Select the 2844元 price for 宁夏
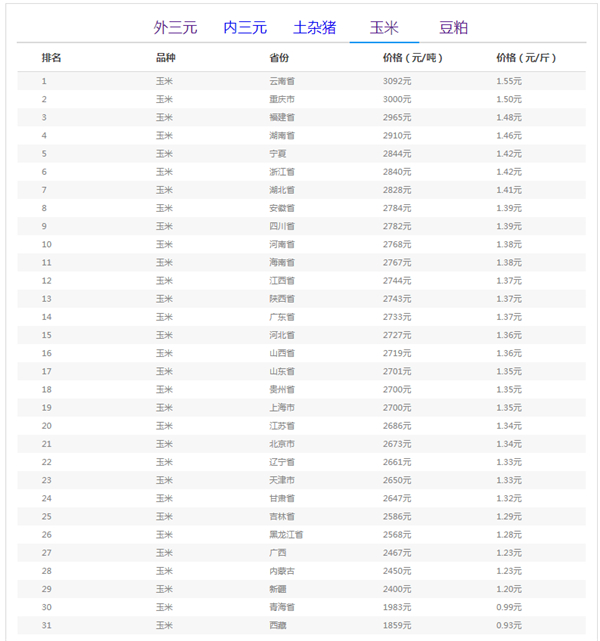This screenshot has width=600, height=641. pyautogui.click(x=397, y=153)
